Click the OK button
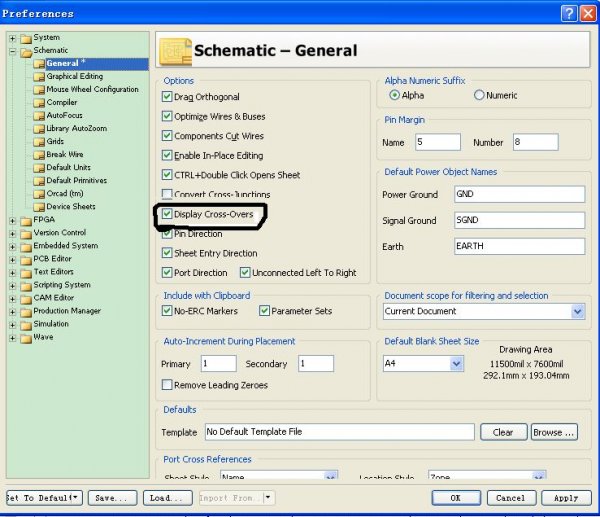600x517 pixels. (x=456, y=498)
